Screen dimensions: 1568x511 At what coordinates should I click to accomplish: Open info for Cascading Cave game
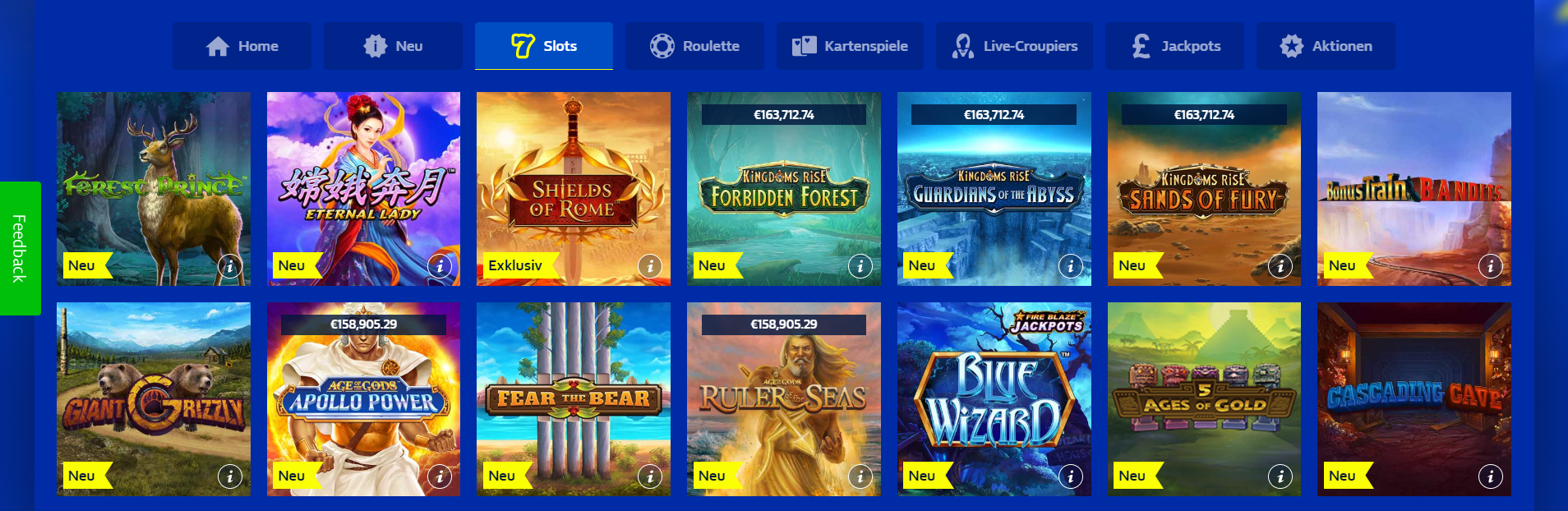pyautogui.click(x=1491, y=476)
